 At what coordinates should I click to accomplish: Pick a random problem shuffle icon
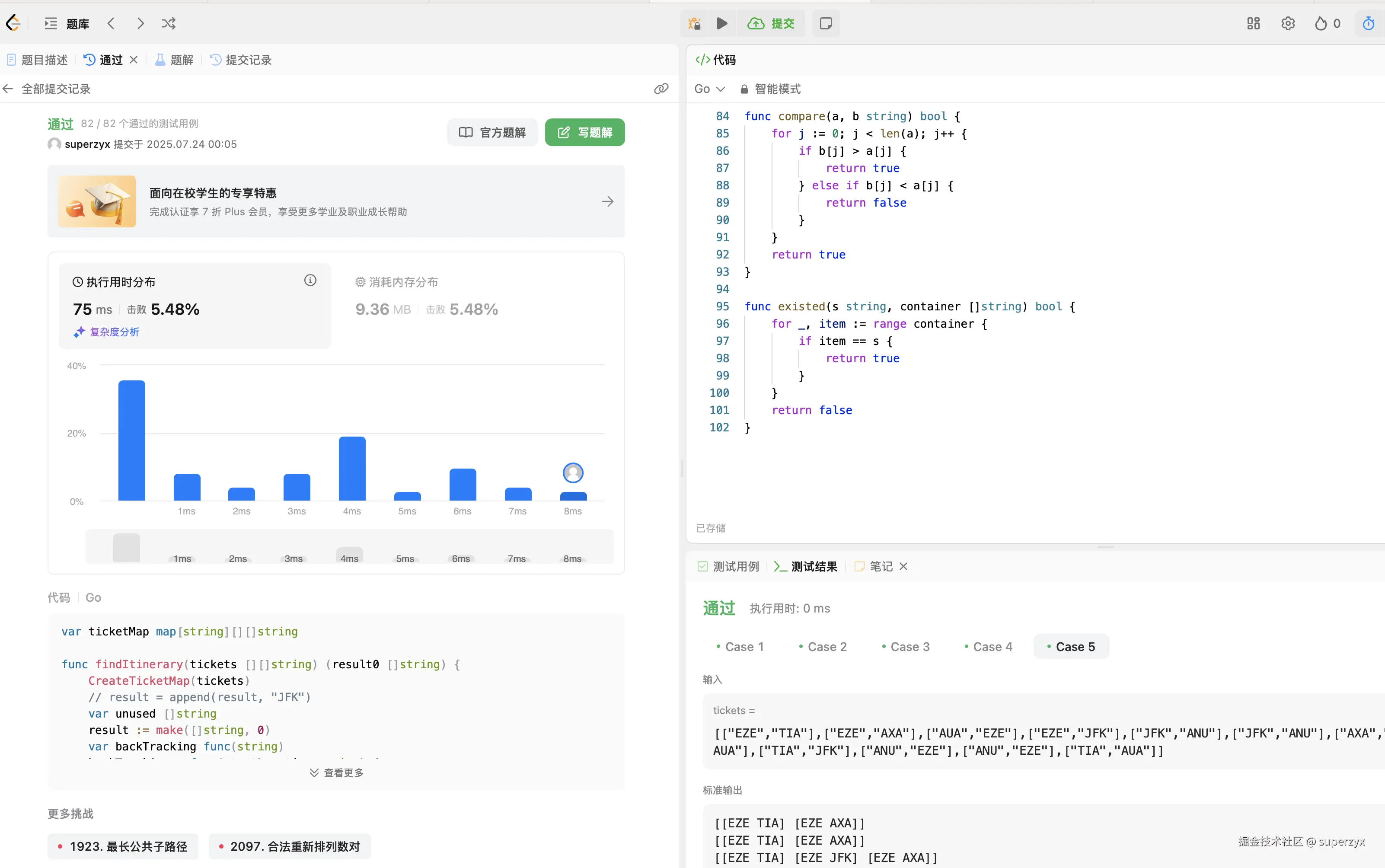click(x=168, y=23)
